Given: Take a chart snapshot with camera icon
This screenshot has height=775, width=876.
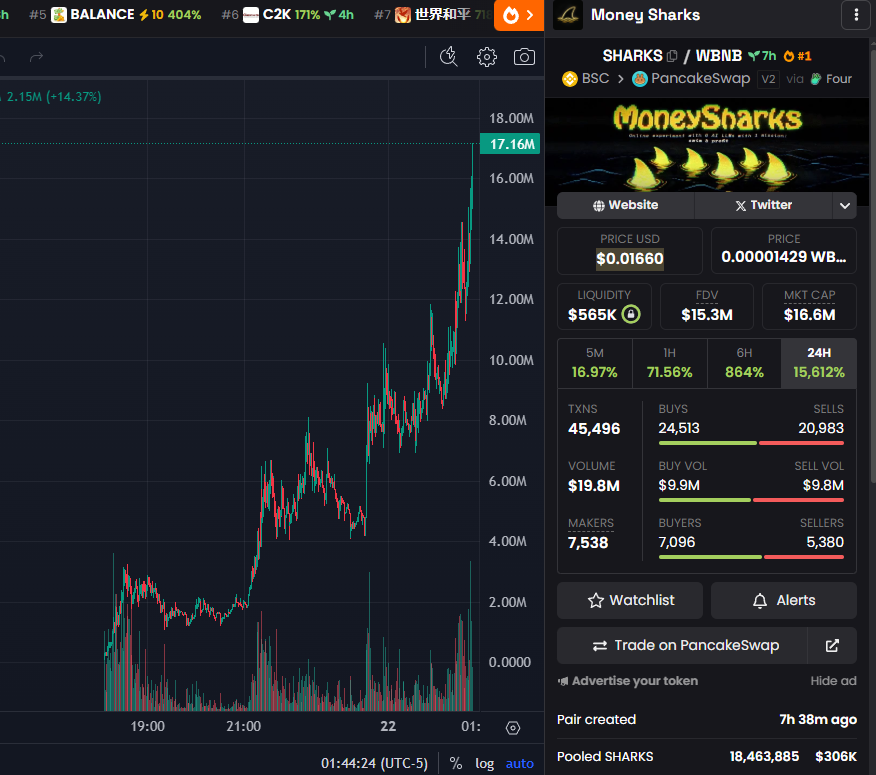Looking at the screenshot, I should (524, 57).
